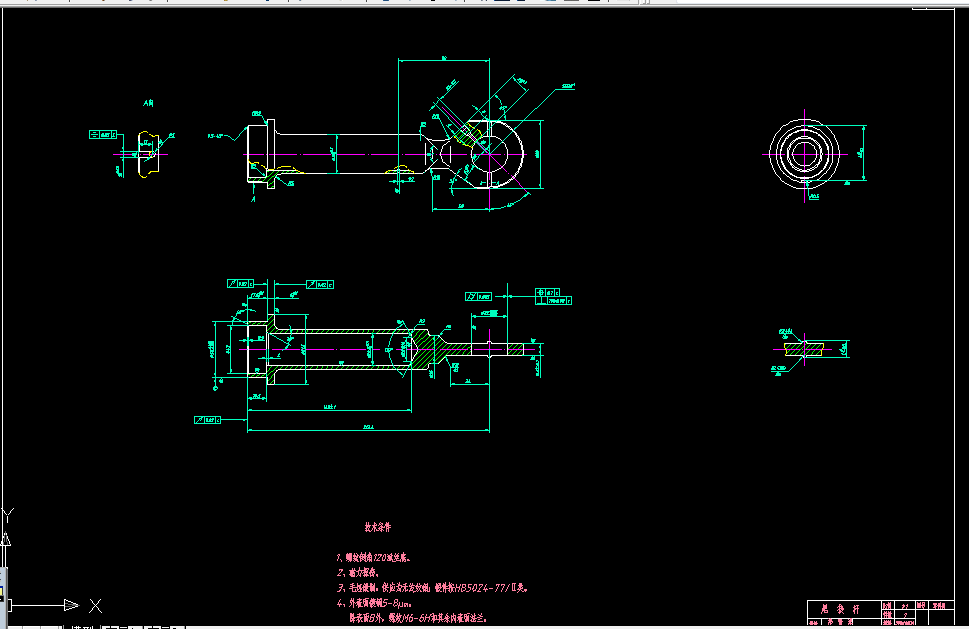Select the 技术条件 heading text
The width and height of the screenshot is (969, 629).
[x=378, y=527]
